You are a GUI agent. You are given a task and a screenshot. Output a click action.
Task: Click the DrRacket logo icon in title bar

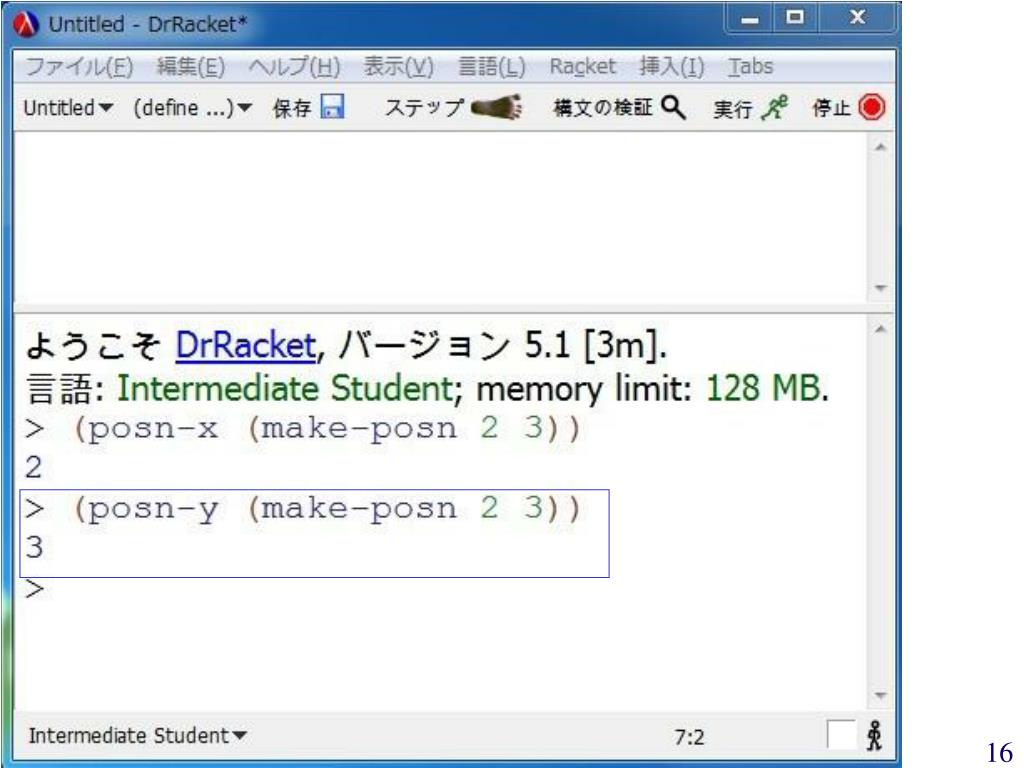(x=25, y=25)
